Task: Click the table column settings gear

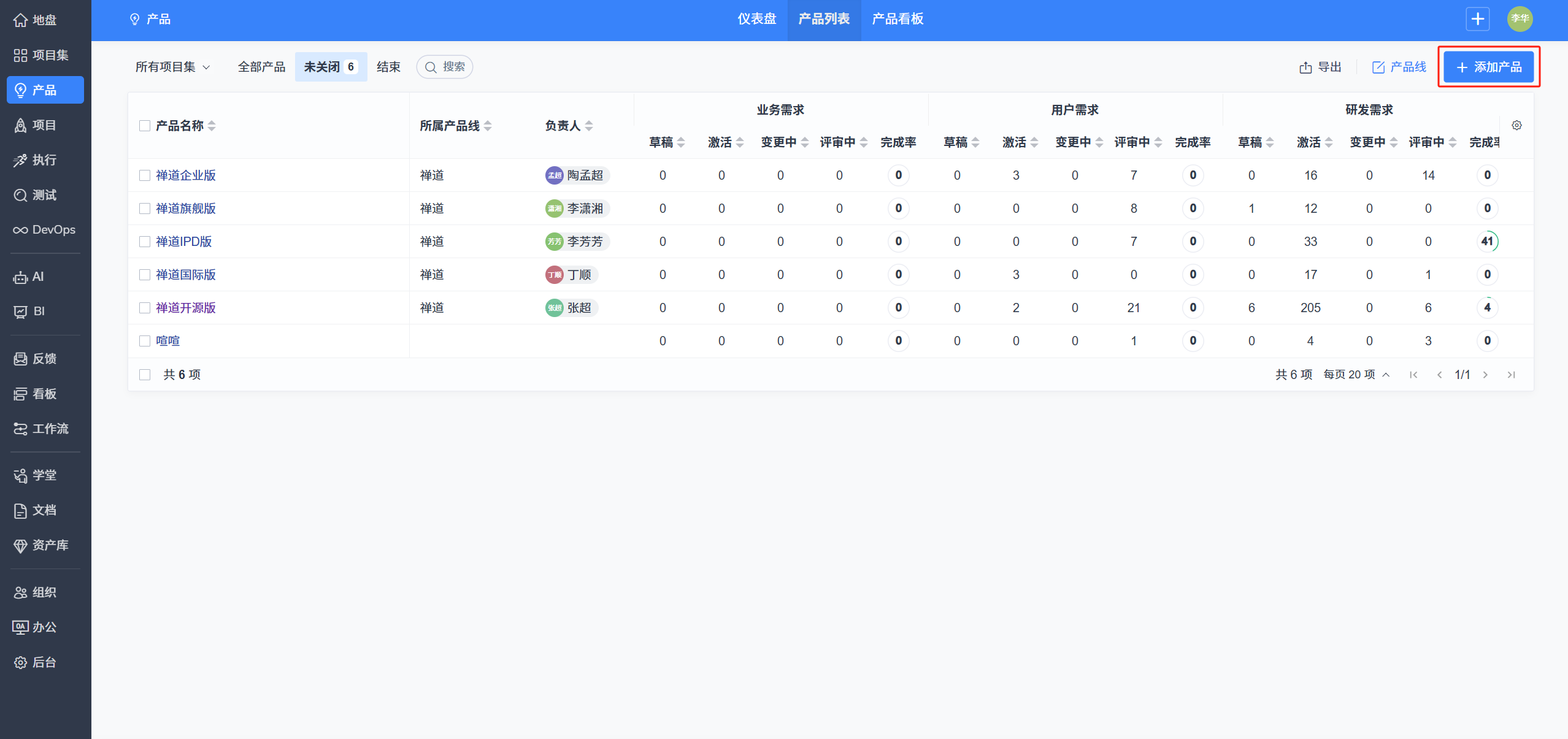Action: pyautogui.click(x=1516, y=126)
